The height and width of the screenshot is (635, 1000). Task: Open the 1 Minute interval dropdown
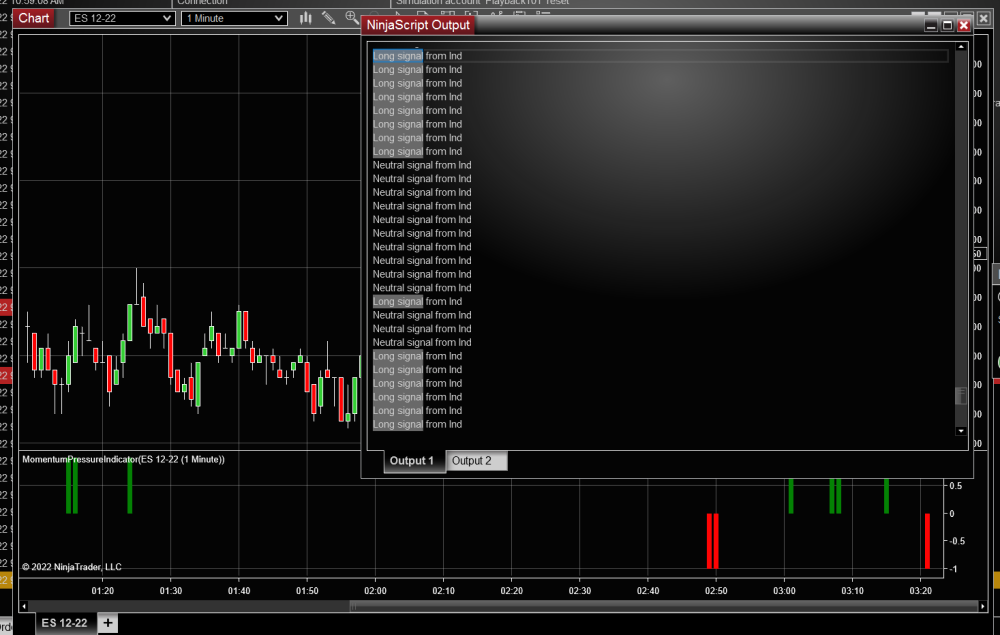(232, 17)
